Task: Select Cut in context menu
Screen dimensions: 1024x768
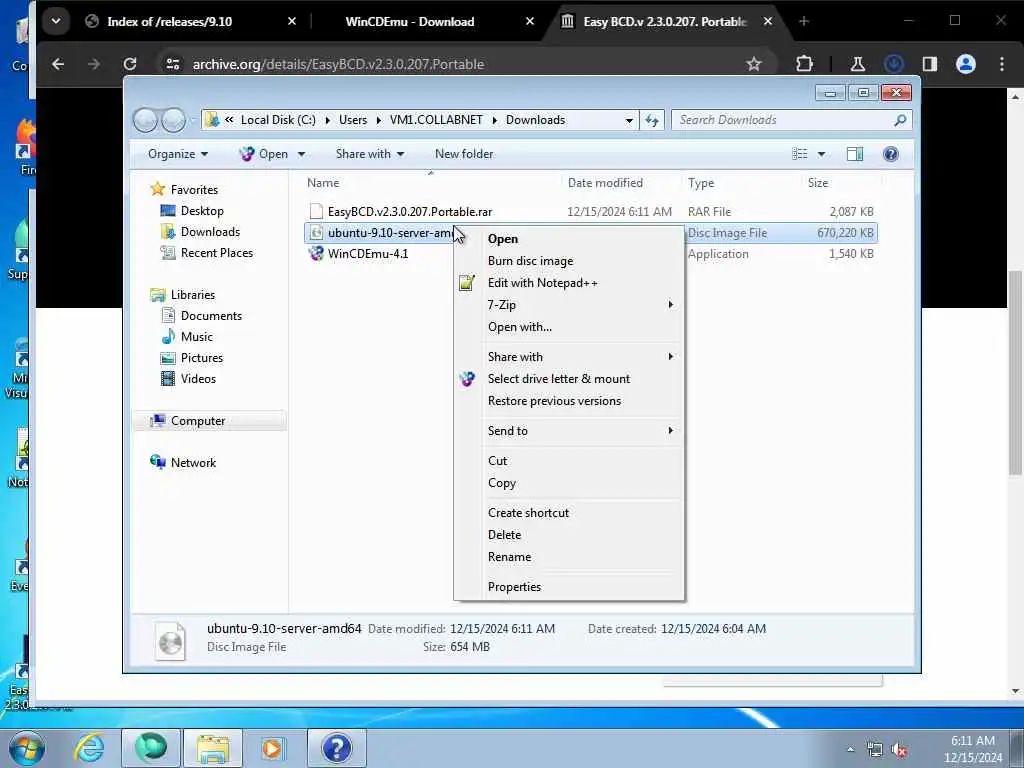Action: point(497,461)
